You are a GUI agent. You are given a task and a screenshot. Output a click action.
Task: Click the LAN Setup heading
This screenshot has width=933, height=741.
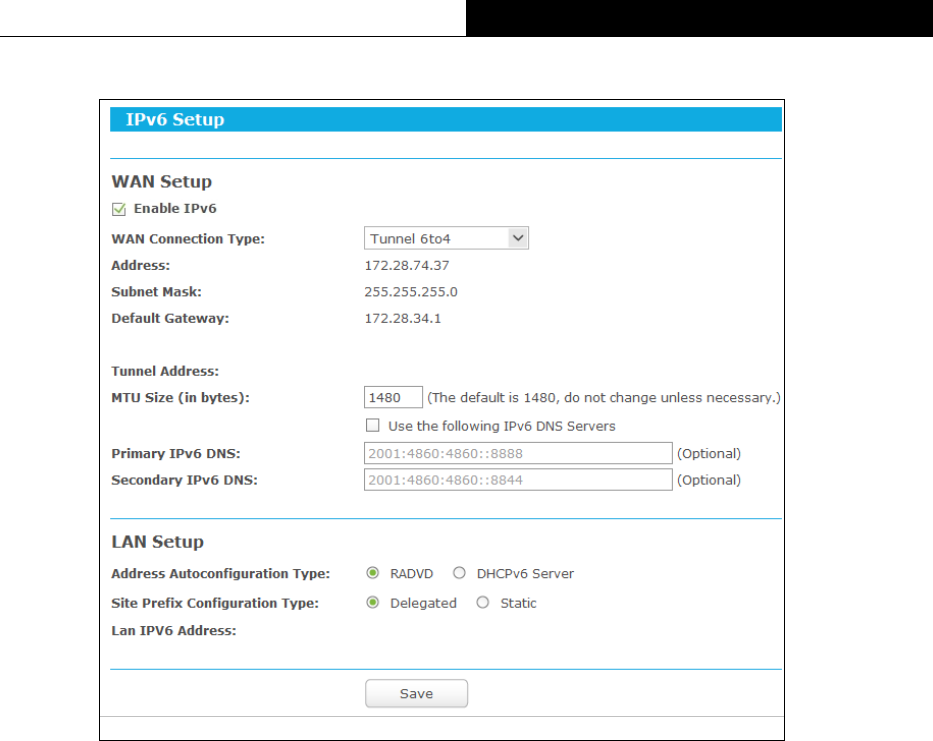coord(158,542)
